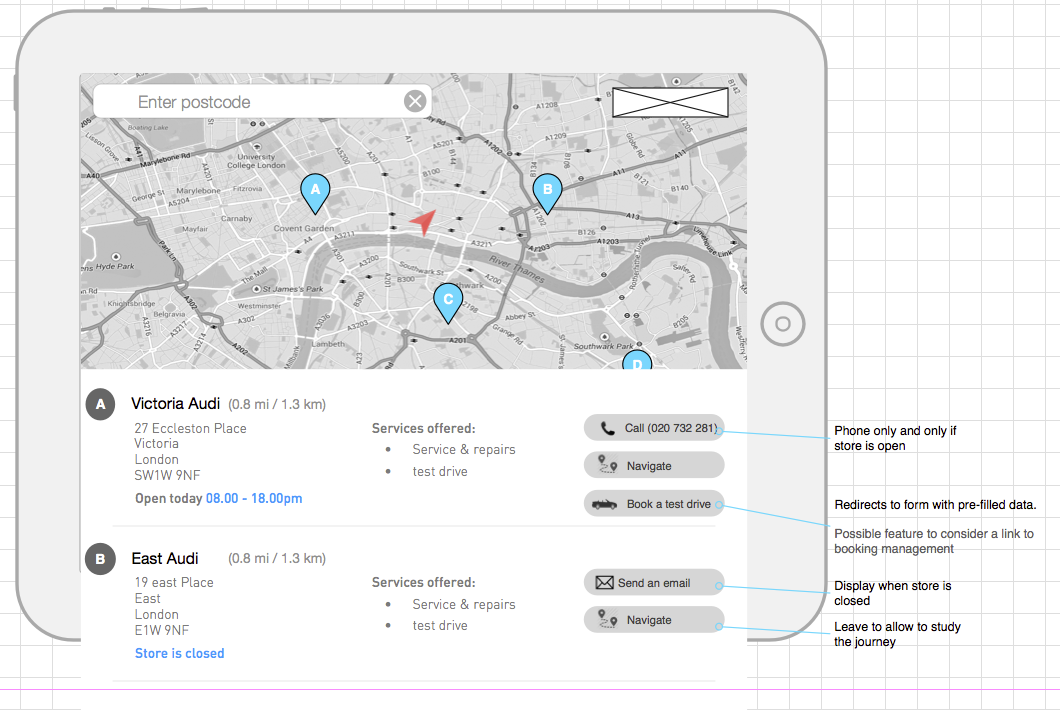Click the car icon on Book a test drive

[x=604, y=504]
